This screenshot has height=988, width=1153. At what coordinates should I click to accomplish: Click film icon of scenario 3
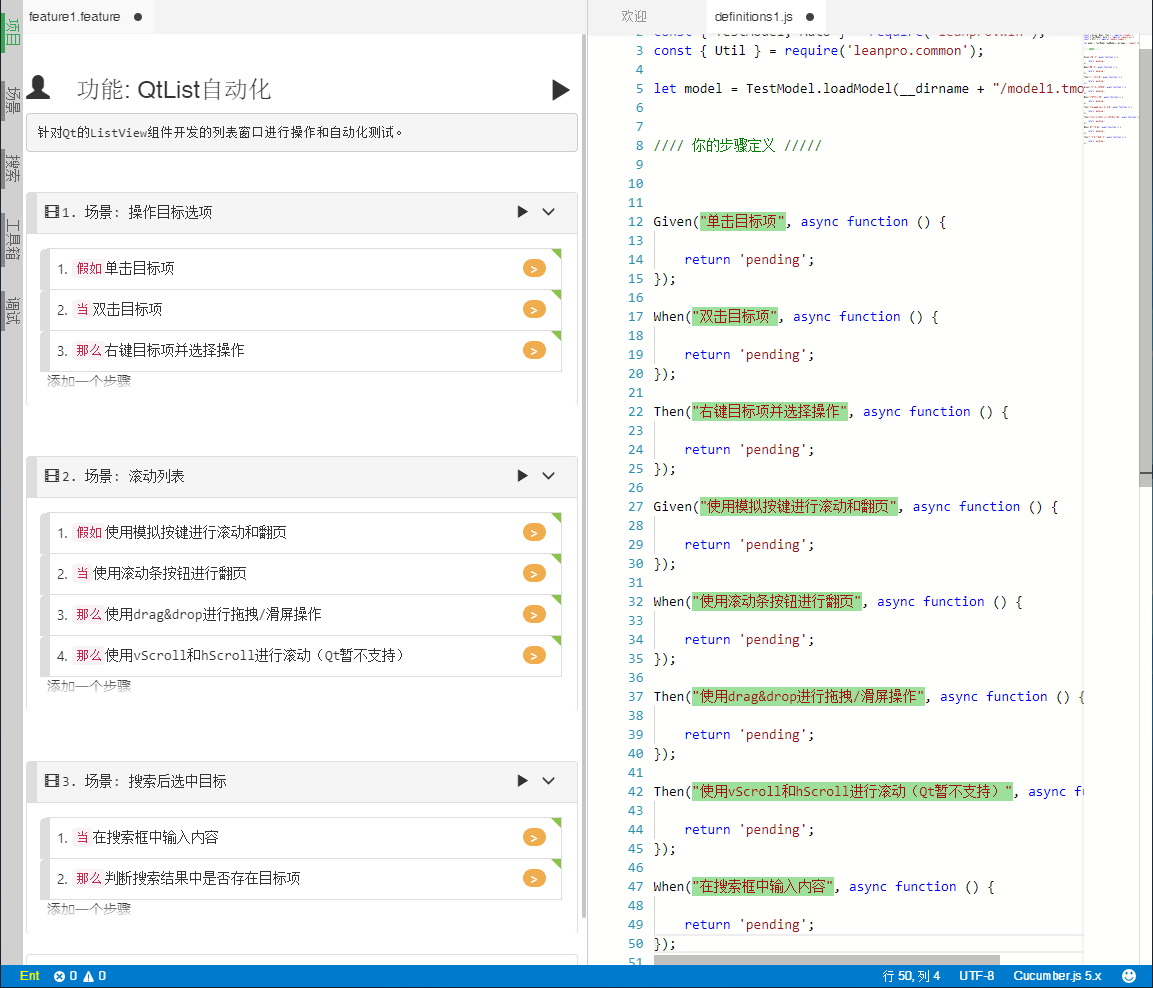51,781
